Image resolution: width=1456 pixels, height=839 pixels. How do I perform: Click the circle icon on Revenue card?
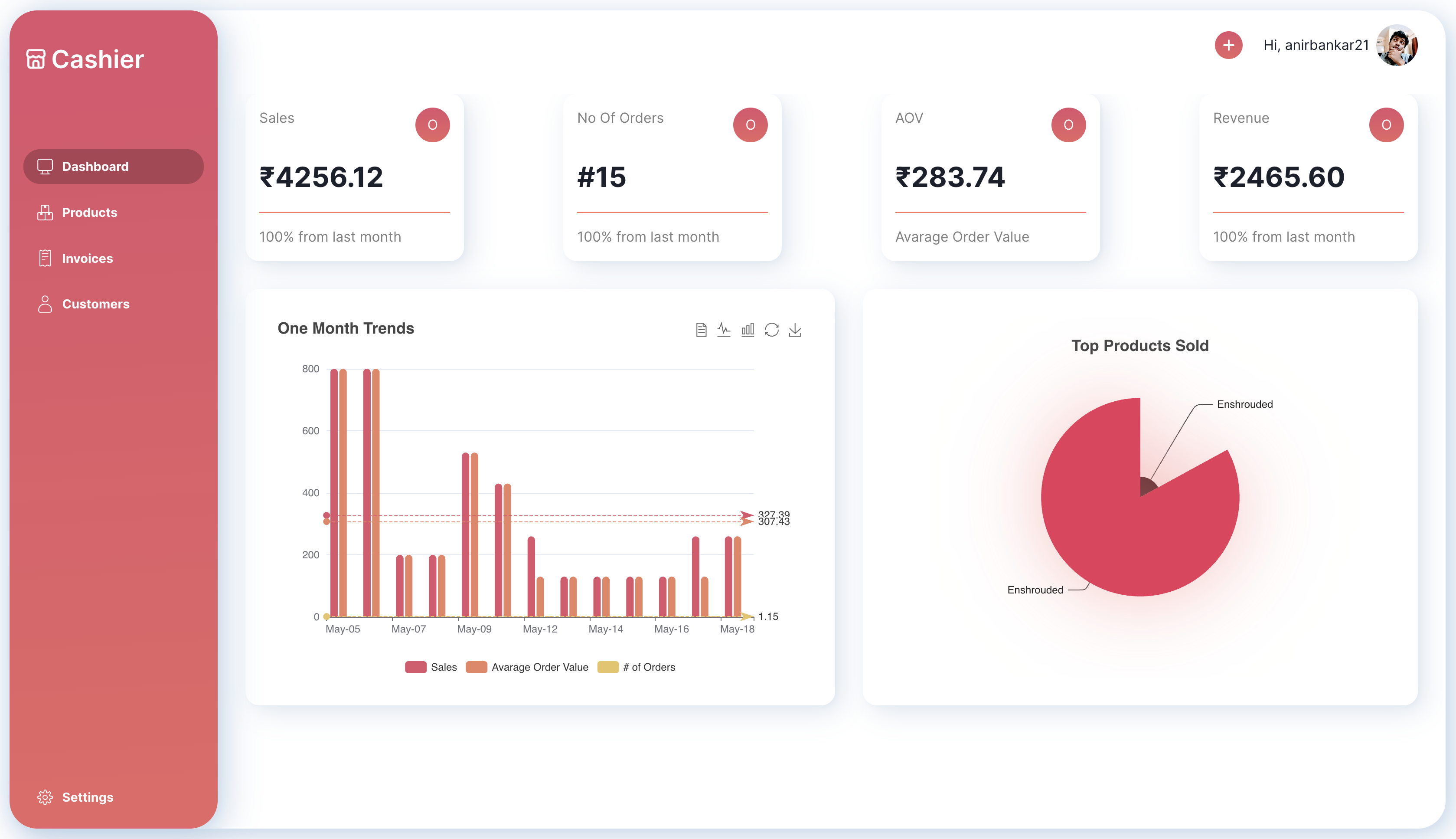click(x=1386, y=125)
